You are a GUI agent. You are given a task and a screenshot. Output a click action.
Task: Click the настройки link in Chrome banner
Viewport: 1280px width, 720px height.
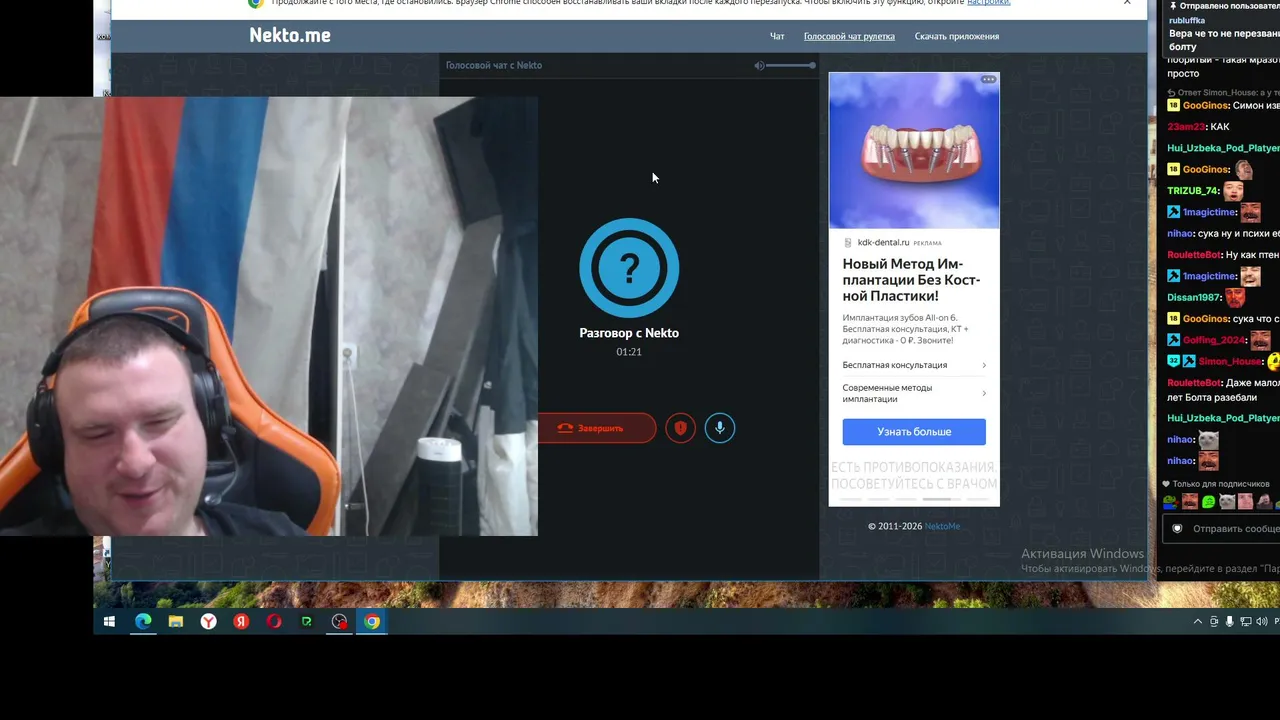pyautogui.click(x=988, y=3)
